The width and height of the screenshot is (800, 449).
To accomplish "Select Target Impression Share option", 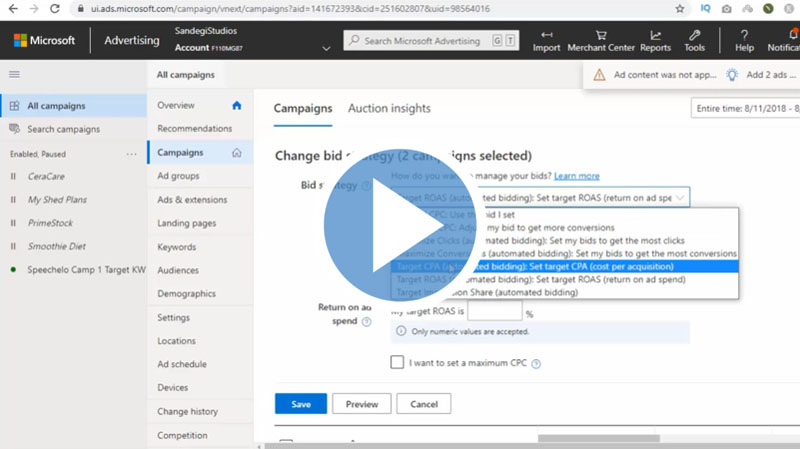I will pos(565,292).
